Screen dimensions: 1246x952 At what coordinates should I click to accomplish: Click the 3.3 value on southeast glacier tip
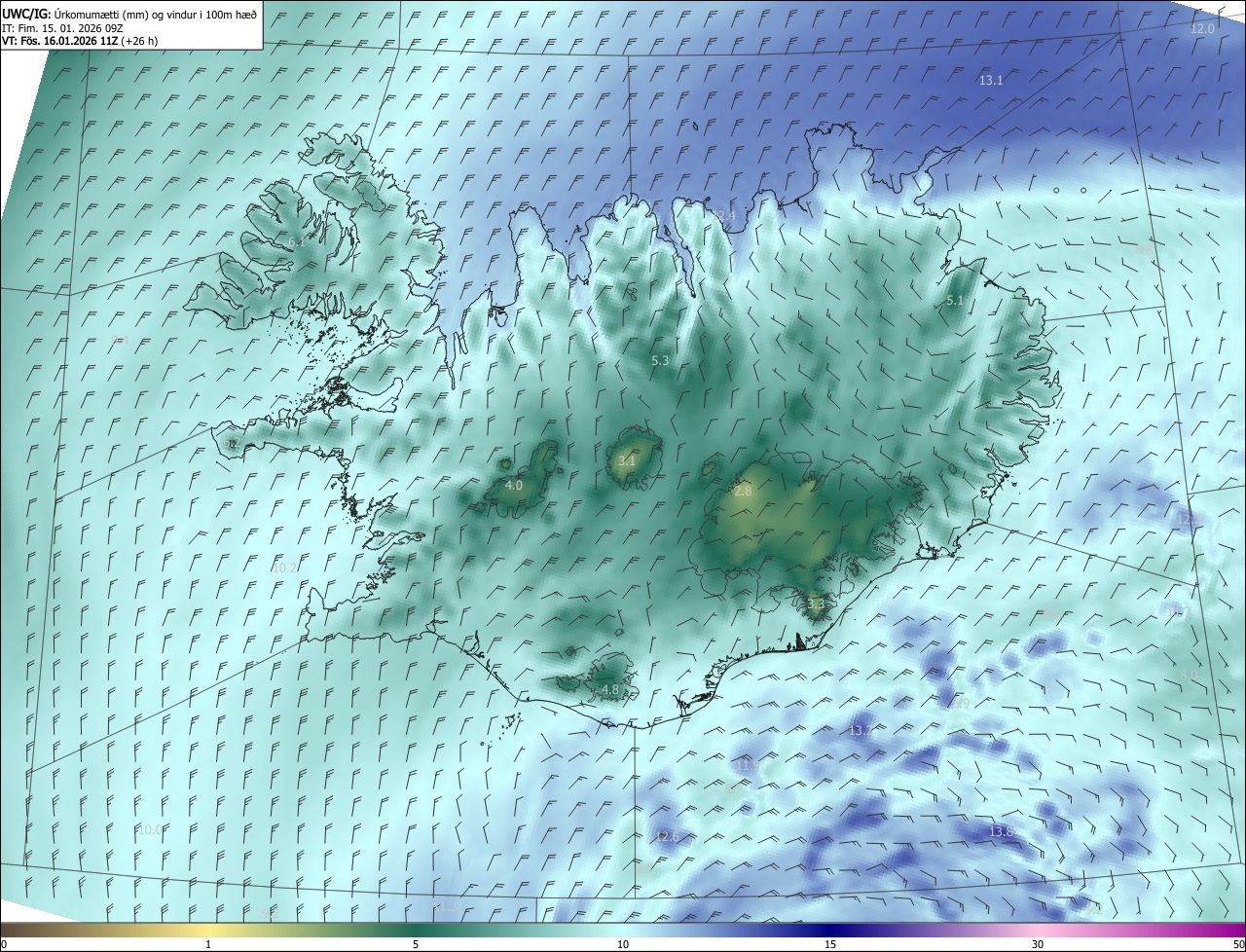tap(816, 604)
